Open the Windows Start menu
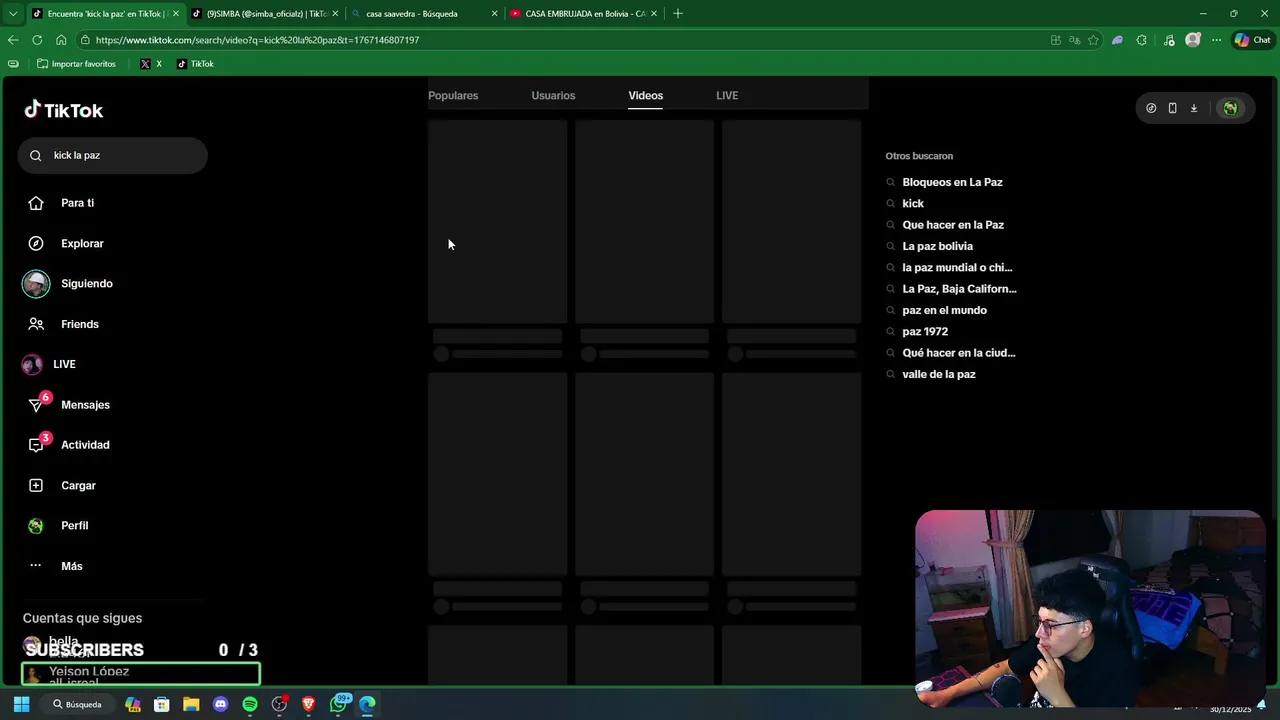This screenshot has height=720, width=1280. coord(21,704)
